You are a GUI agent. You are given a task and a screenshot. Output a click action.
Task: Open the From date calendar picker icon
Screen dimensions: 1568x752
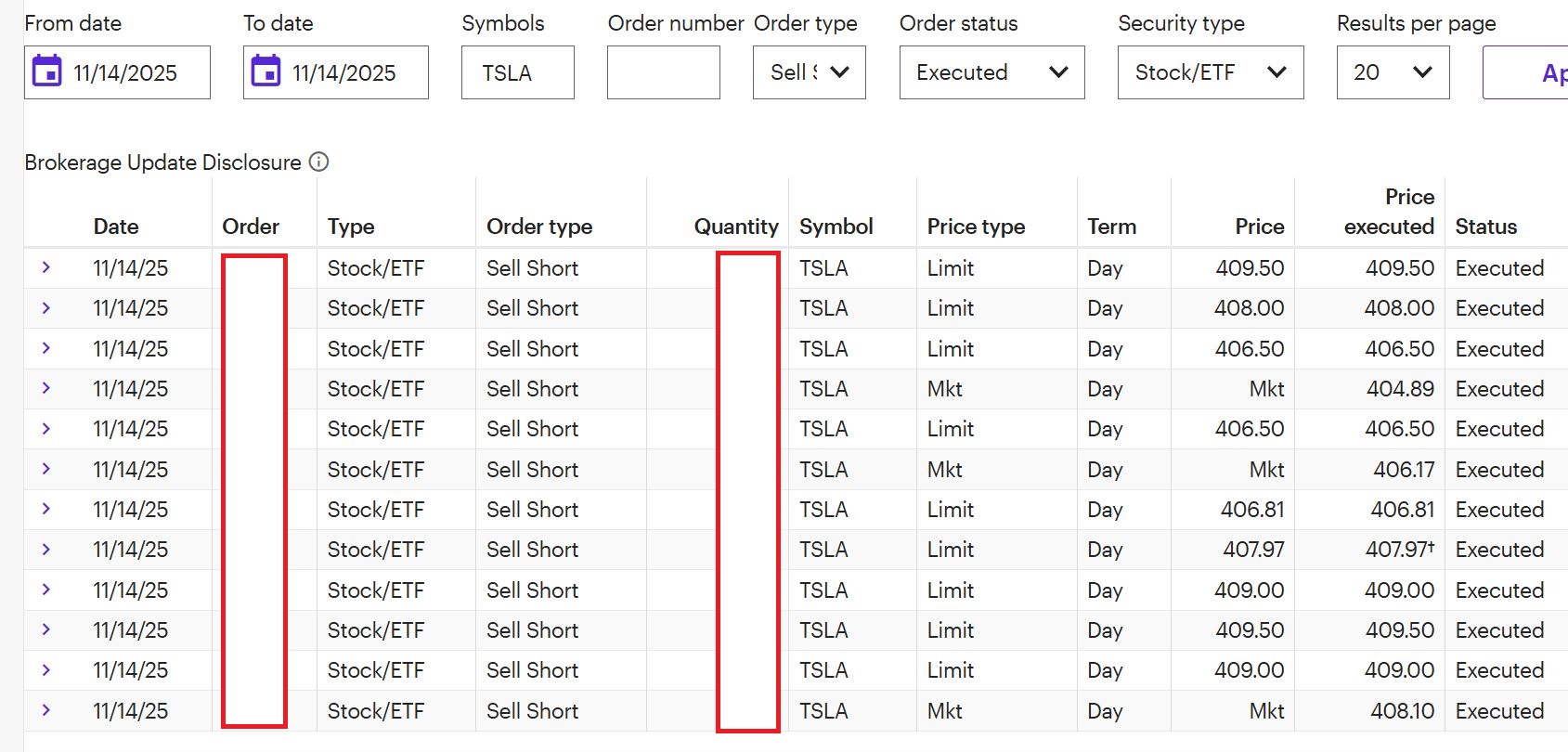46,71
